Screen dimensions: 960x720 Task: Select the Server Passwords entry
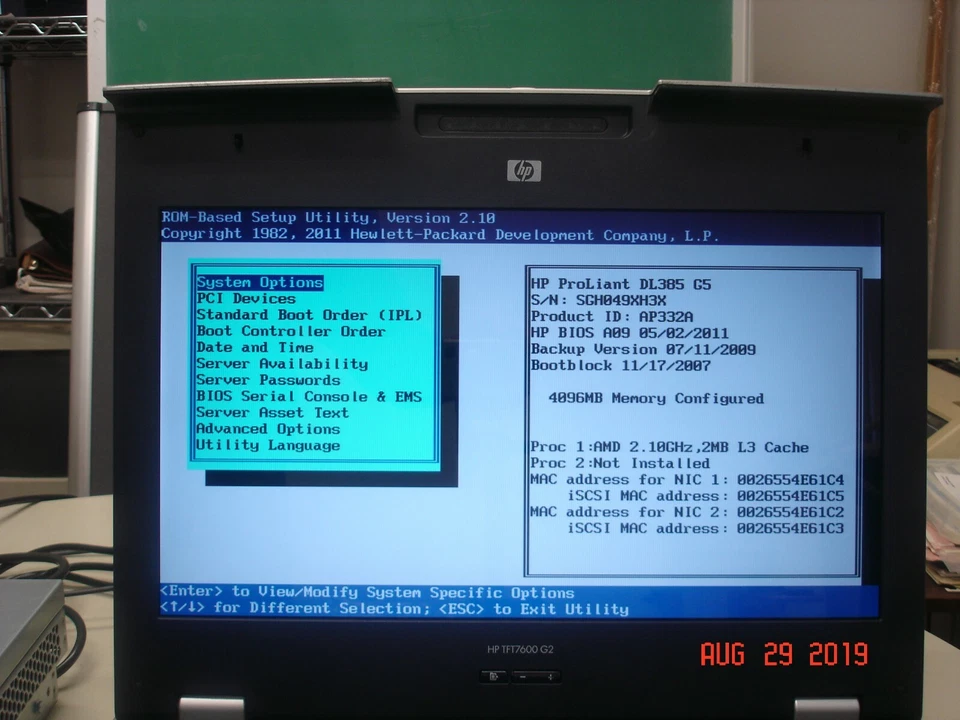(x=268, y=380)
